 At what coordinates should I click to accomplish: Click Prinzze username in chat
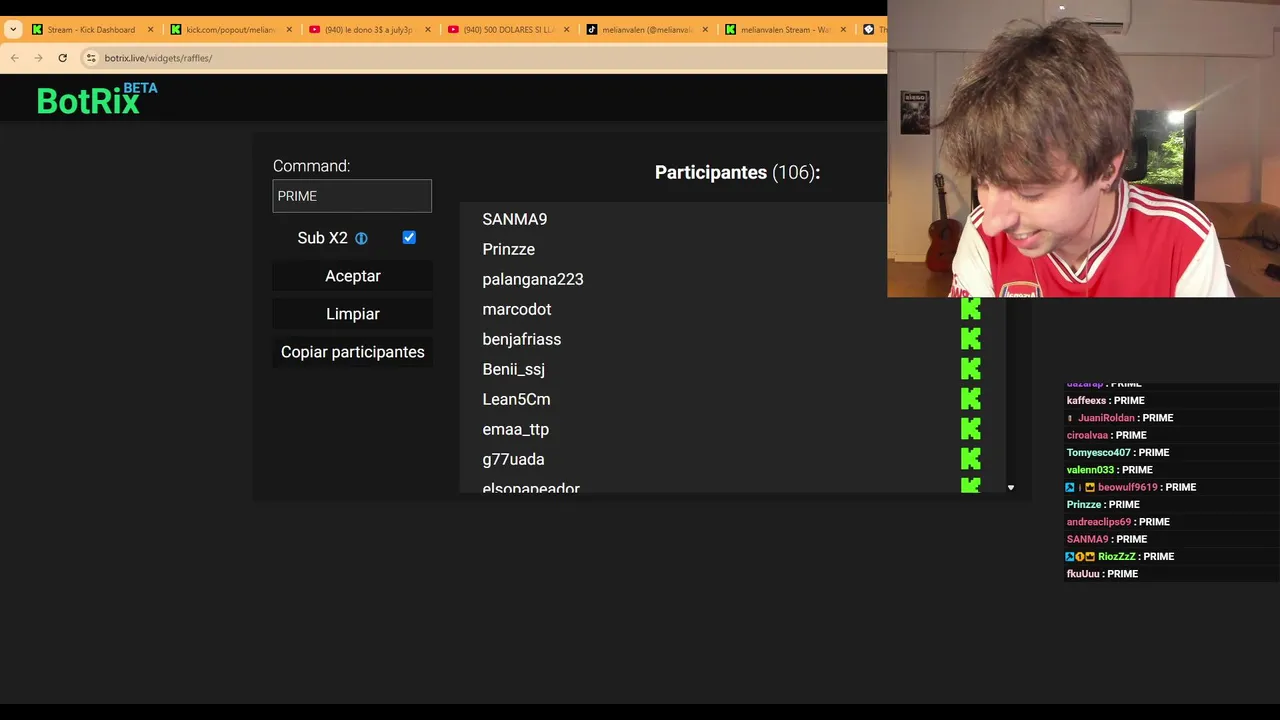[x=1084, y=504]
